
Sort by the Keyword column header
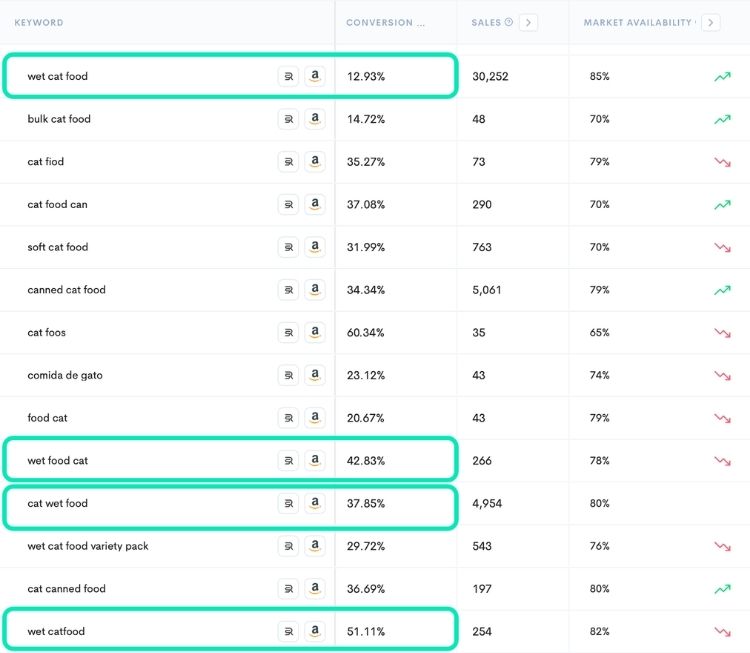(39, 22)
